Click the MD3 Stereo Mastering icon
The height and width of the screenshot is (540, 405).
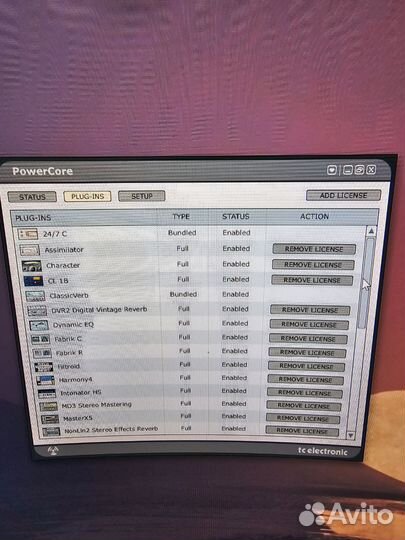click(49, 406)
